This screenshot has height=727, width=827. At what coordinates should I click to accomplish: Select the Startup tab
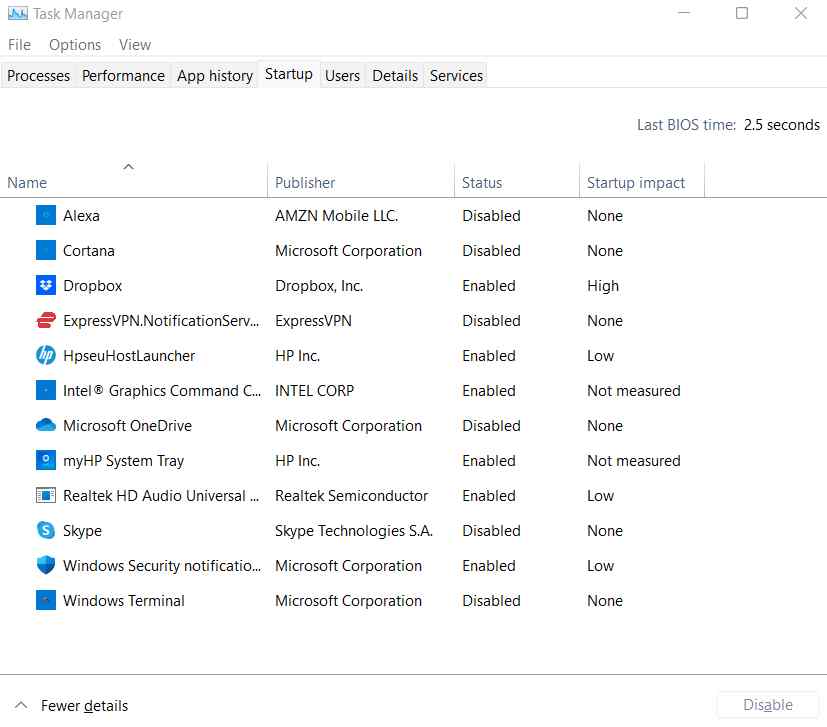tap(289, 74)
